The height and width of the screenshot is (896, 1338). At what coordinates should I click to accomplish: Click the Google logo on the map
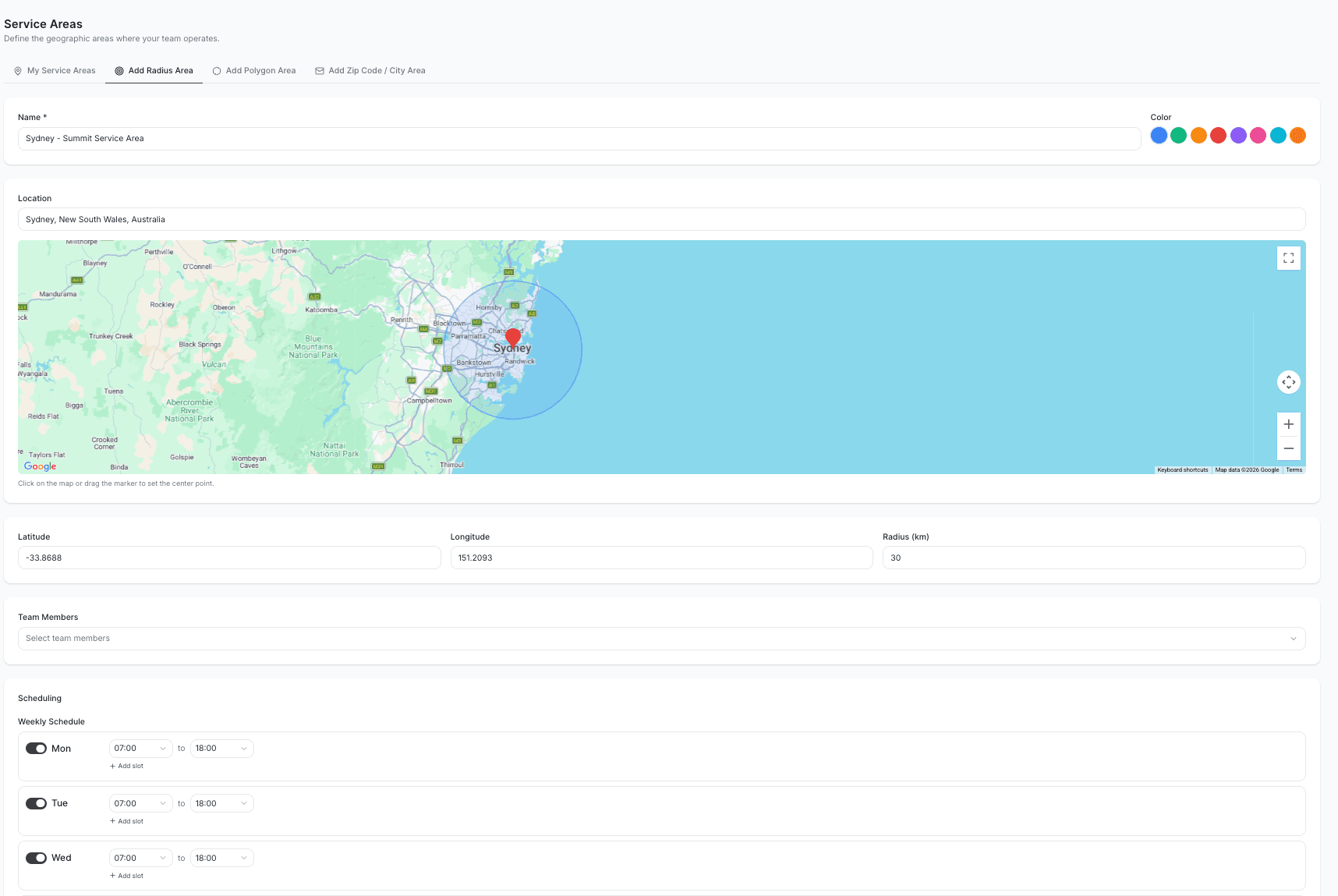pyautogui.click(x=40, y=466)
